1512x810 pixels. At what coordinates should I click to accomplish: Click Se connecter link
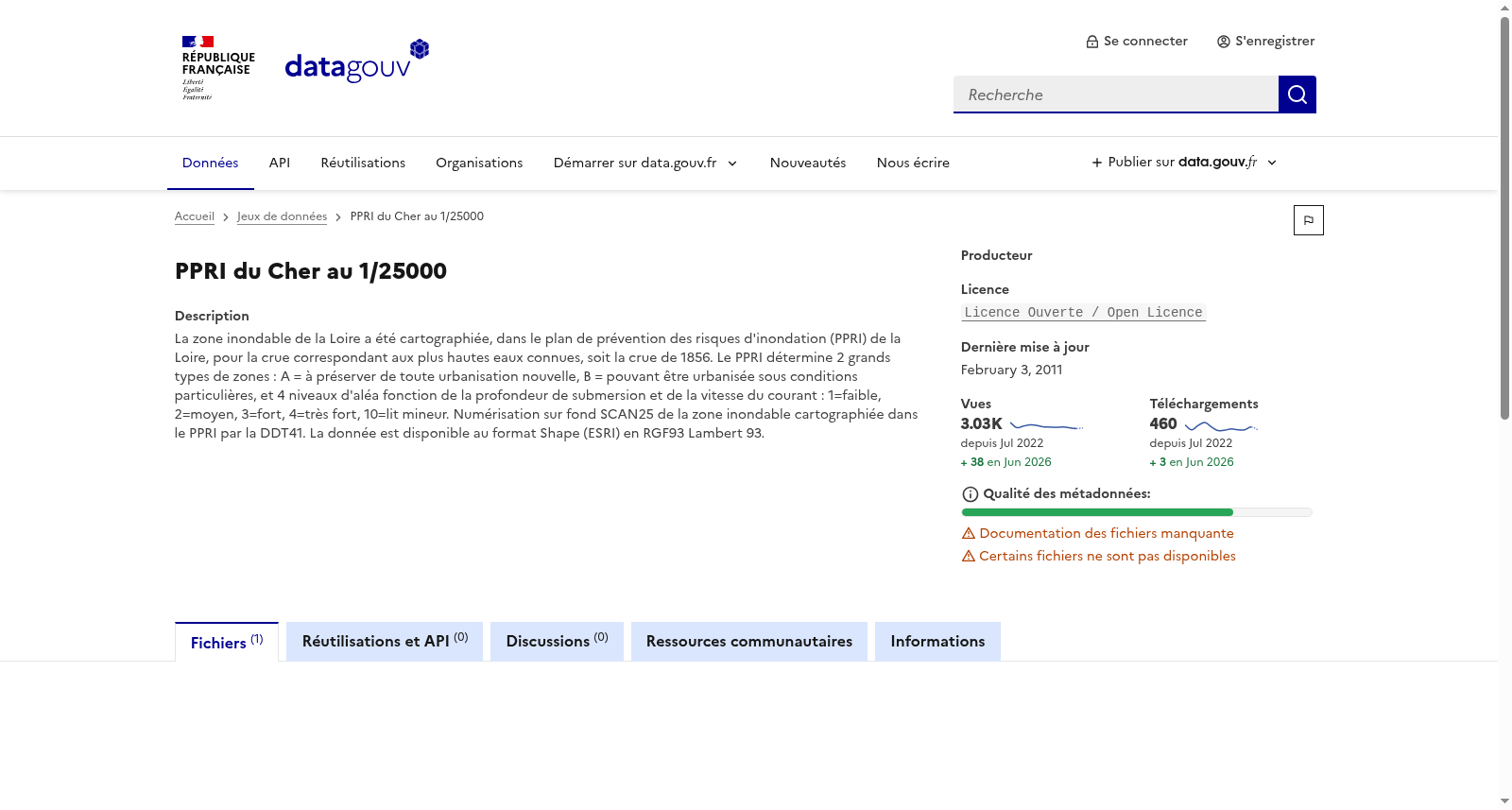pos(1137,41)
